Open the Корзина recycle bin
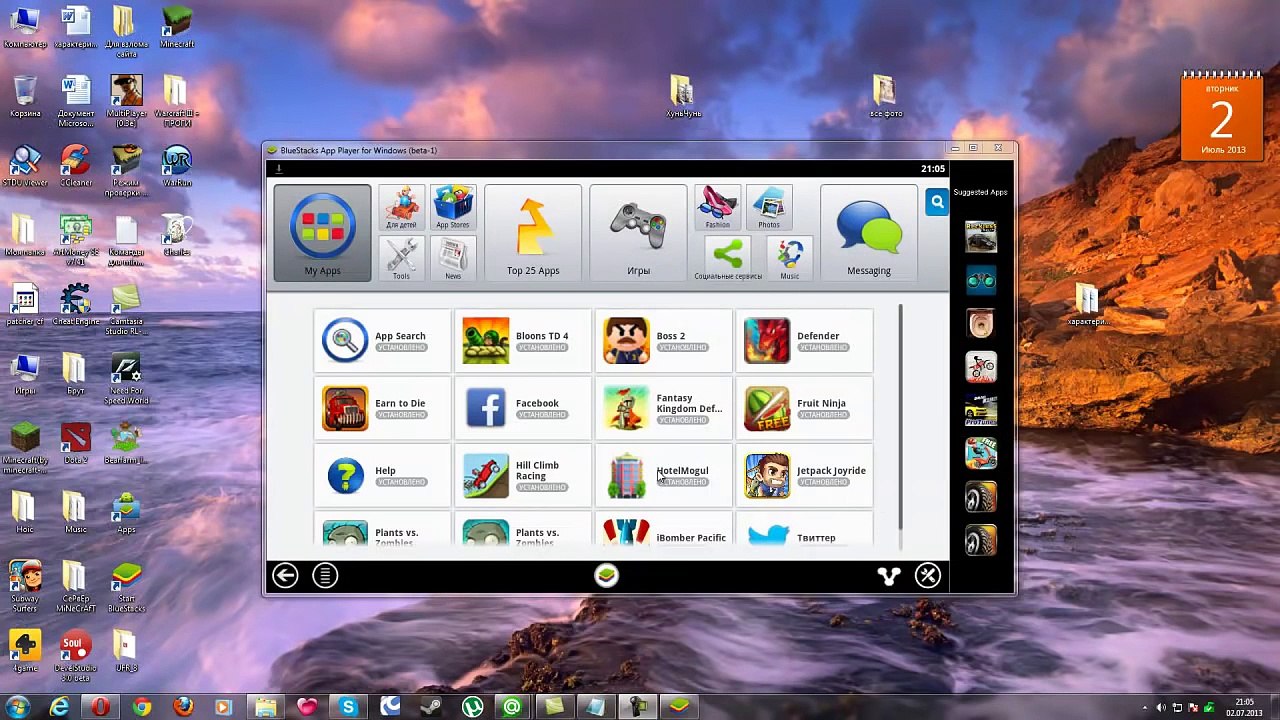 pos(25,97)
